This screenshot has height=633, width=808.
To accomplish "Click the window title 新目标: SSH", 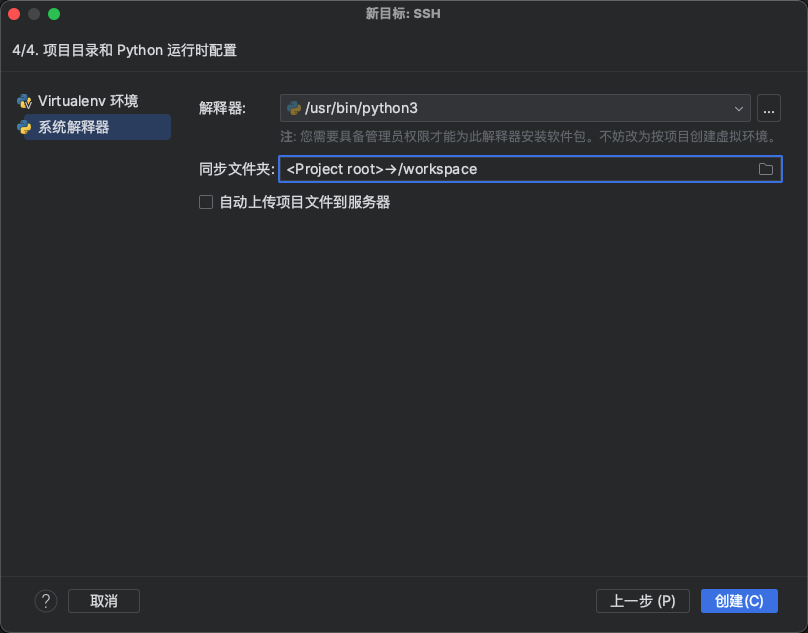I will click(403, 13).
